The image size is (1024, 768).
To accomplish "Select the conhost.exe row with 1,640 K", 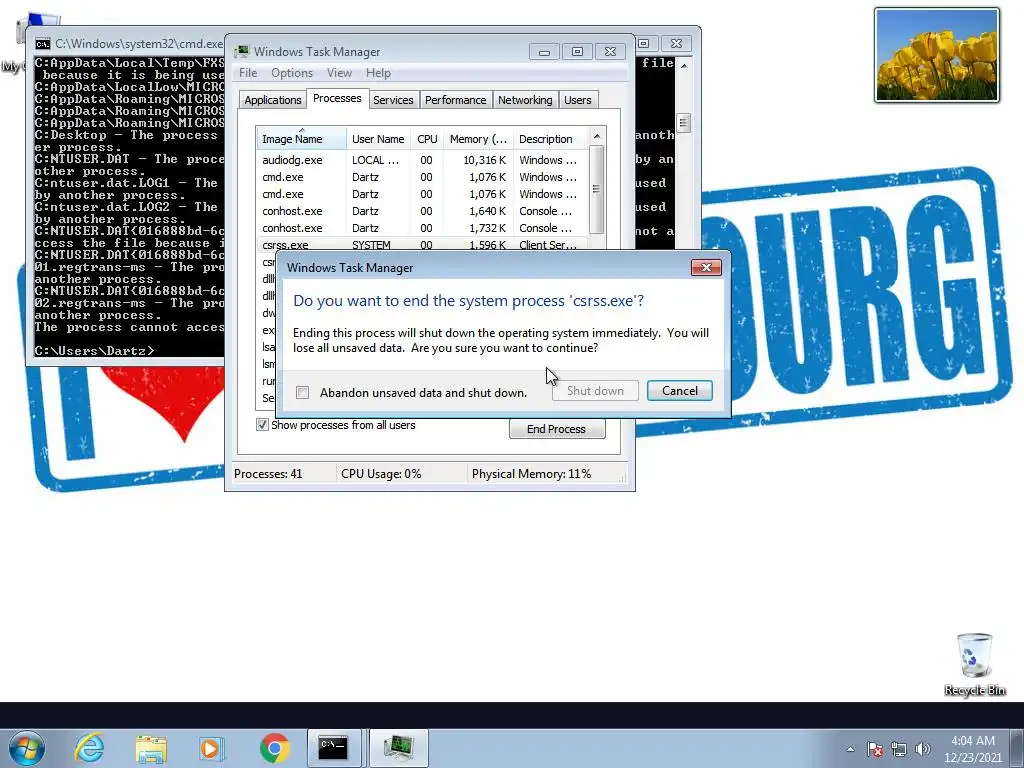I will click(422, 211).
